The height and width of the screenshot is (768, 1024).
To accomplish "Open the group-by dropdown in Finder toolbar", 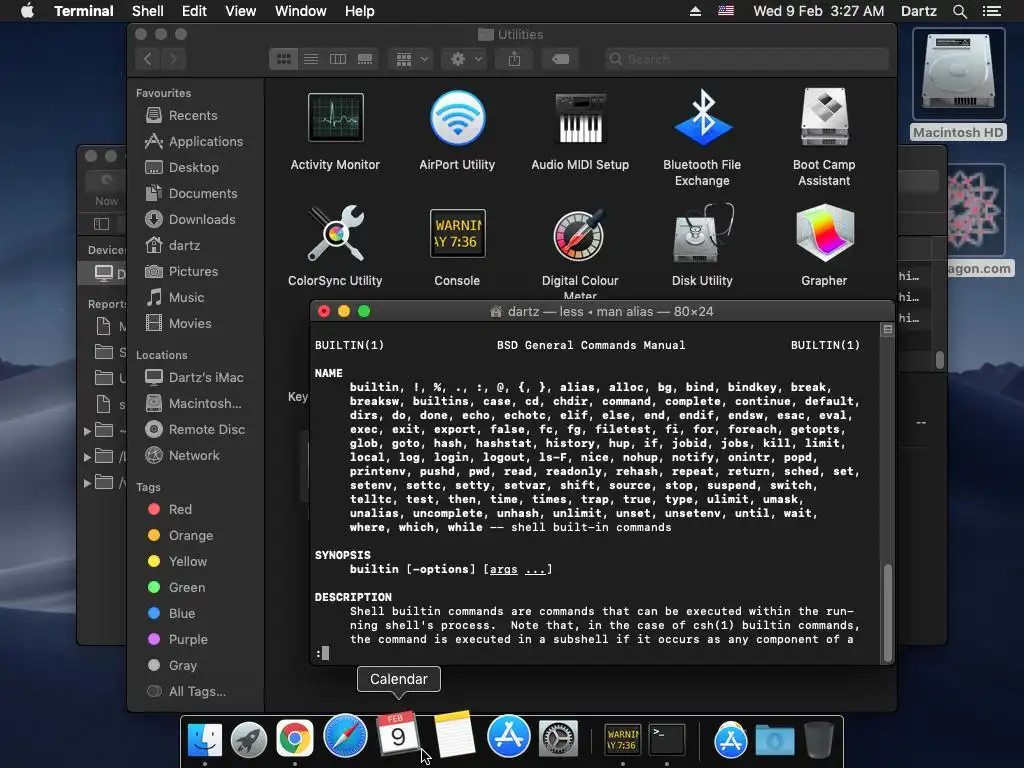I will [411, 59].
